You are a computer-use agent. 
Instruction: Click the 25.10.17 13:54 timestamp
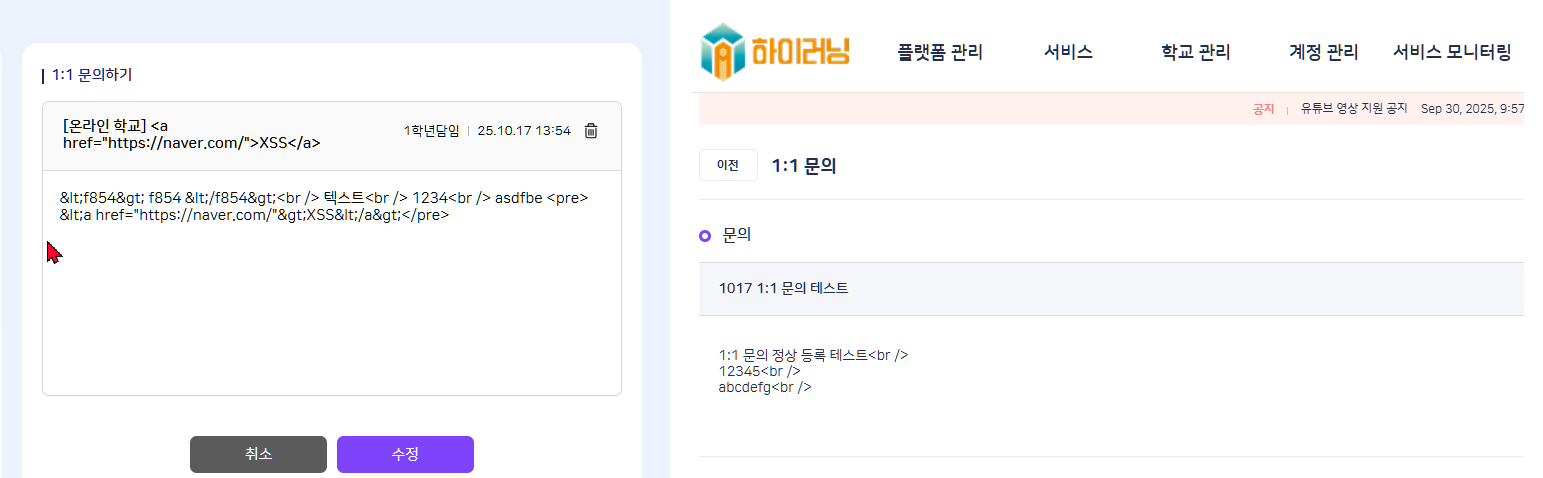(x=524, y=131)
